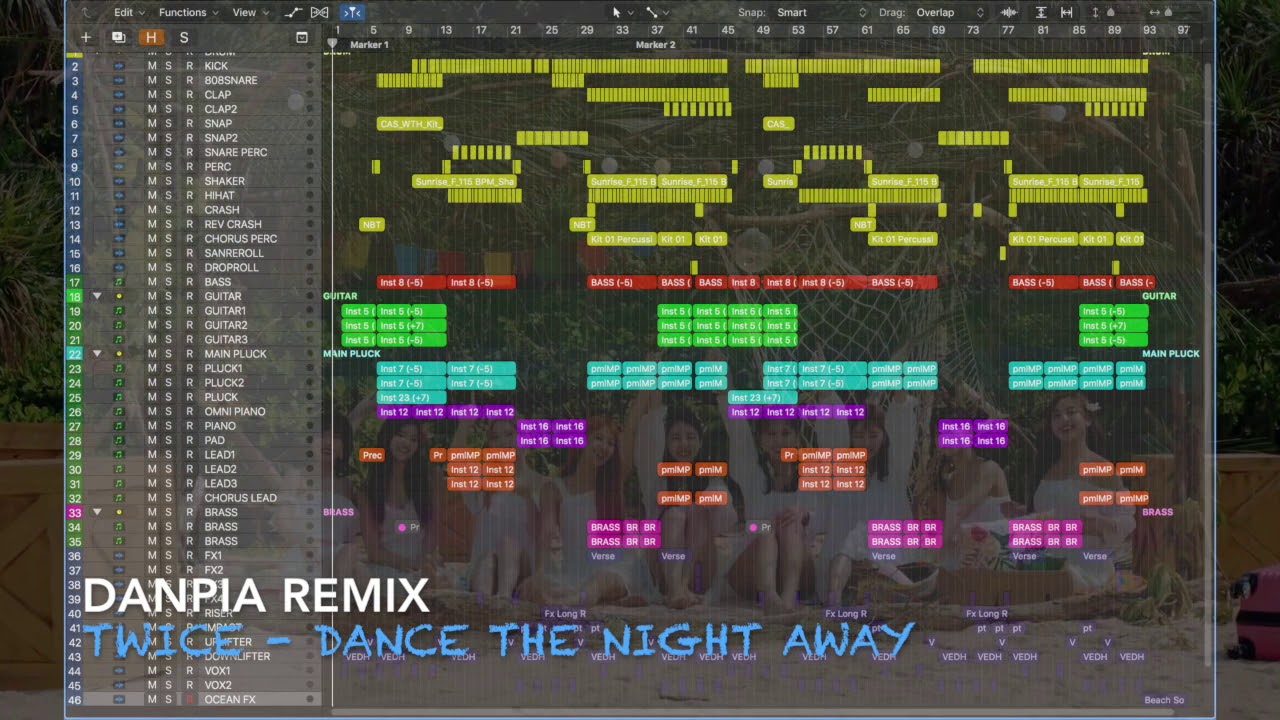This screenshot has height=720, width=1280.
Task: Solo the PIANO track
Action: pos(168,426)
